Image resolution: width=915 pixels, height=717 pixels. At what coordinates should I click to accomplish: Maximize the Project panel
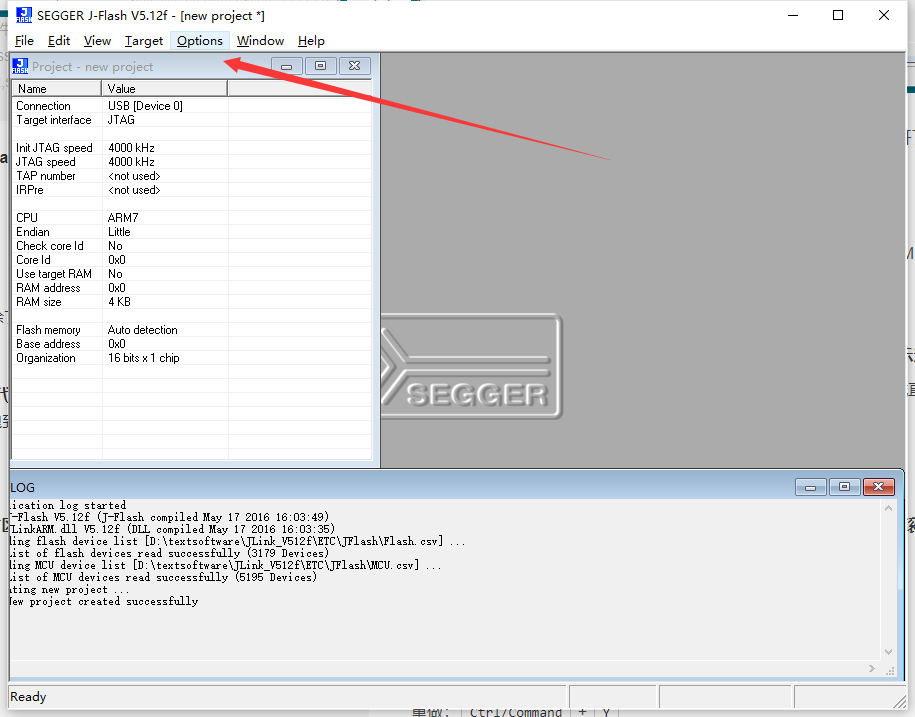click(x=320, y=66)
